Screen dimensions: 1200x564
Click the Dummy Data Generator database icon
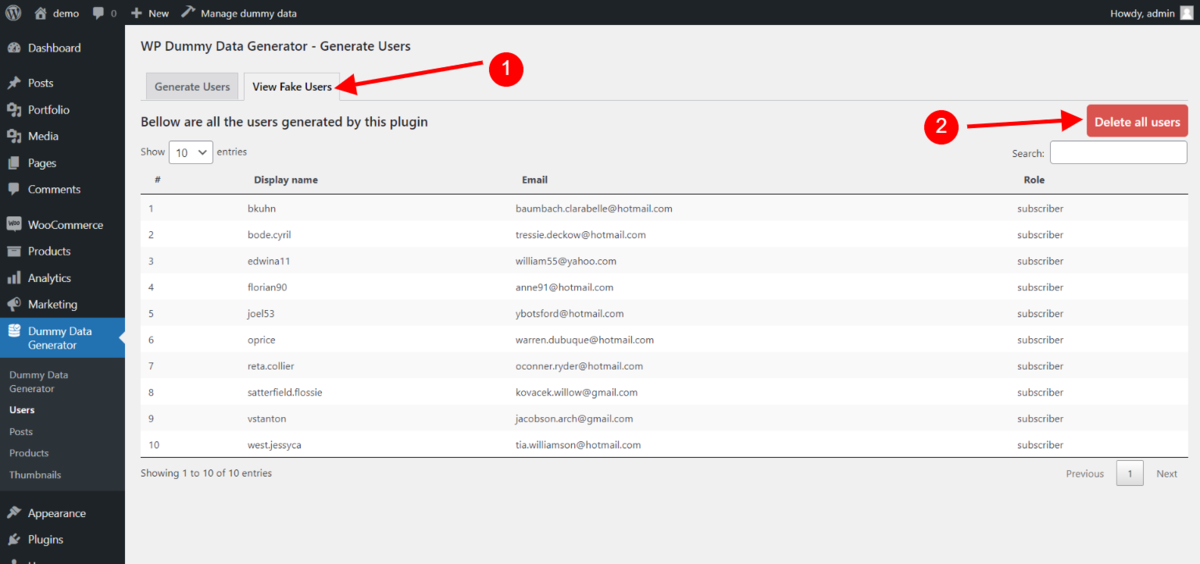coord(14,331)
